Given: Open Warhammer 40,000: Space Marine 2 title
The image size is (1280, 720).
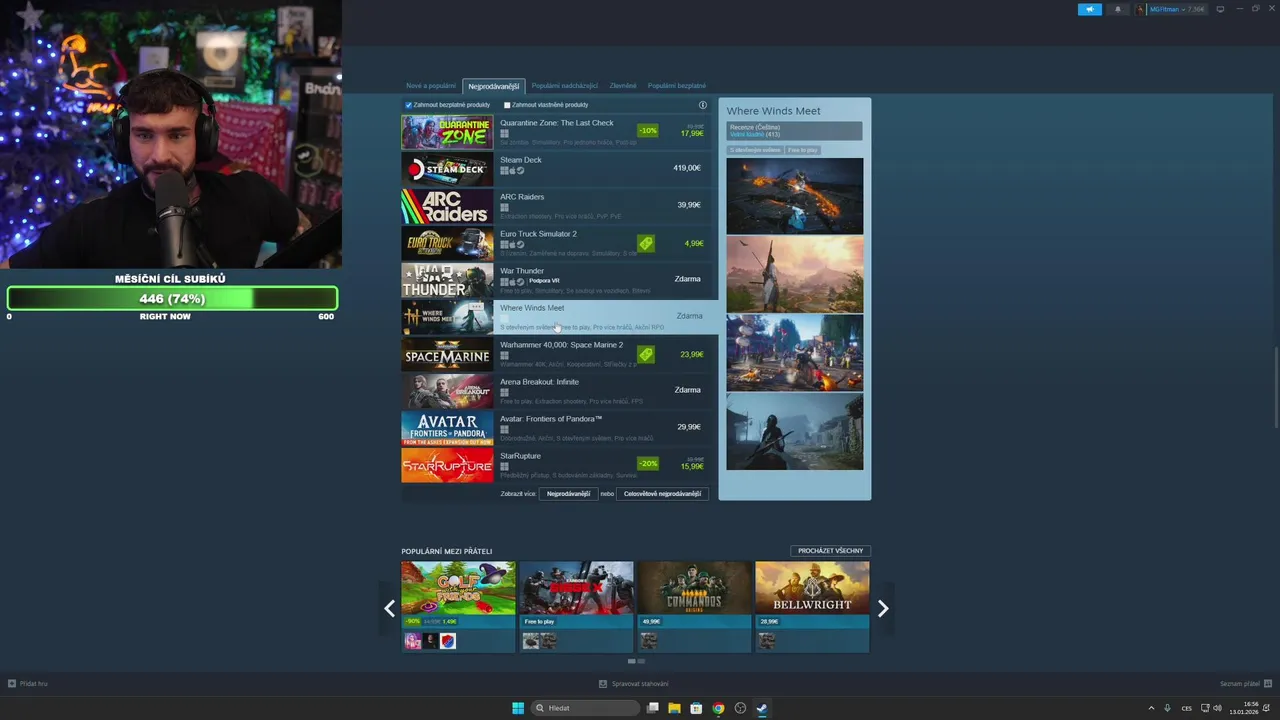Looking at the screenshot, I should pos(561,345).
